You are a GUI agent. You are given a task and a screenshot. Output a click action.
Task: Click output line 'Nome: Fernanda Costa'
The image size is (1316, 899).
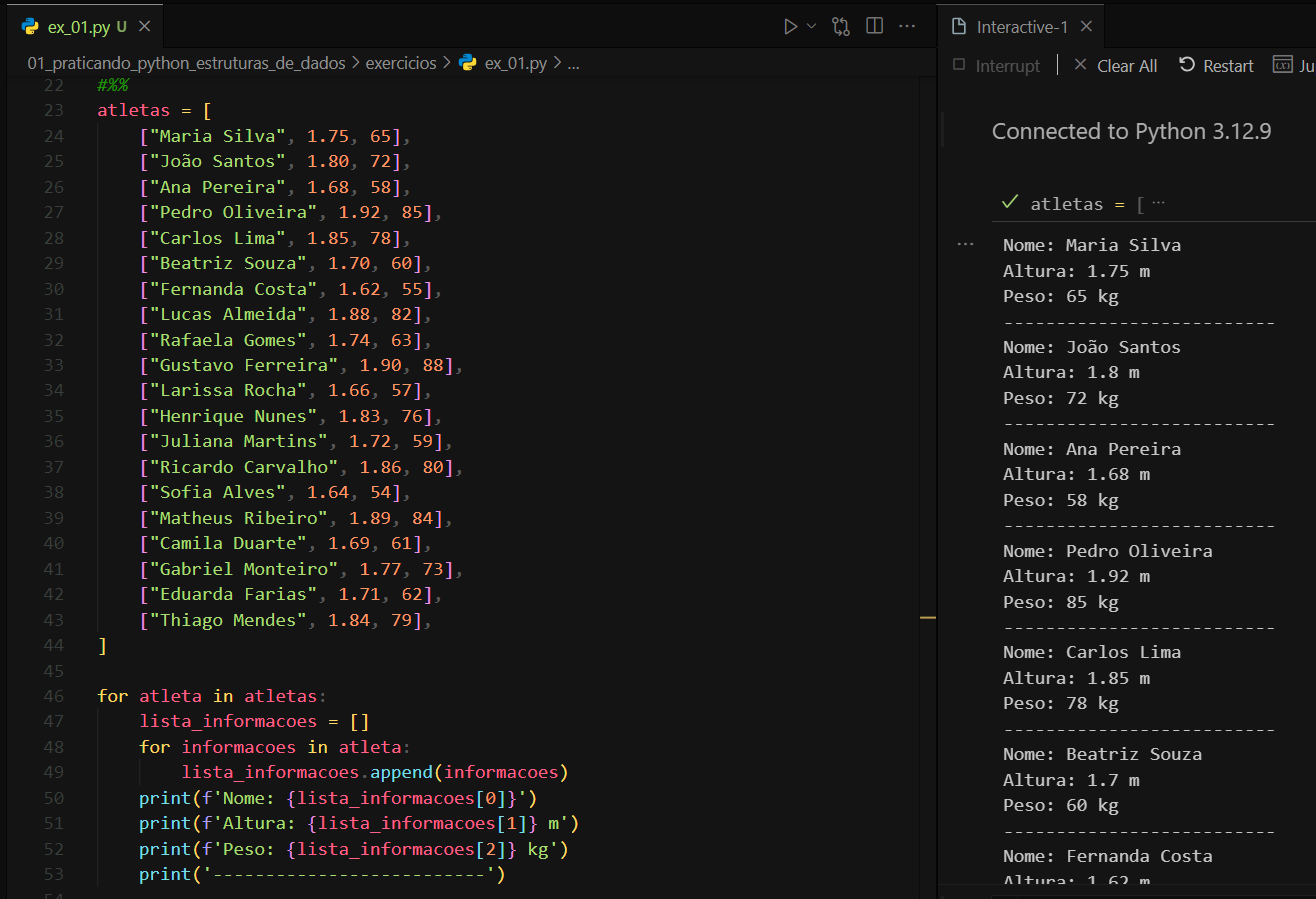pos(1108,856)
